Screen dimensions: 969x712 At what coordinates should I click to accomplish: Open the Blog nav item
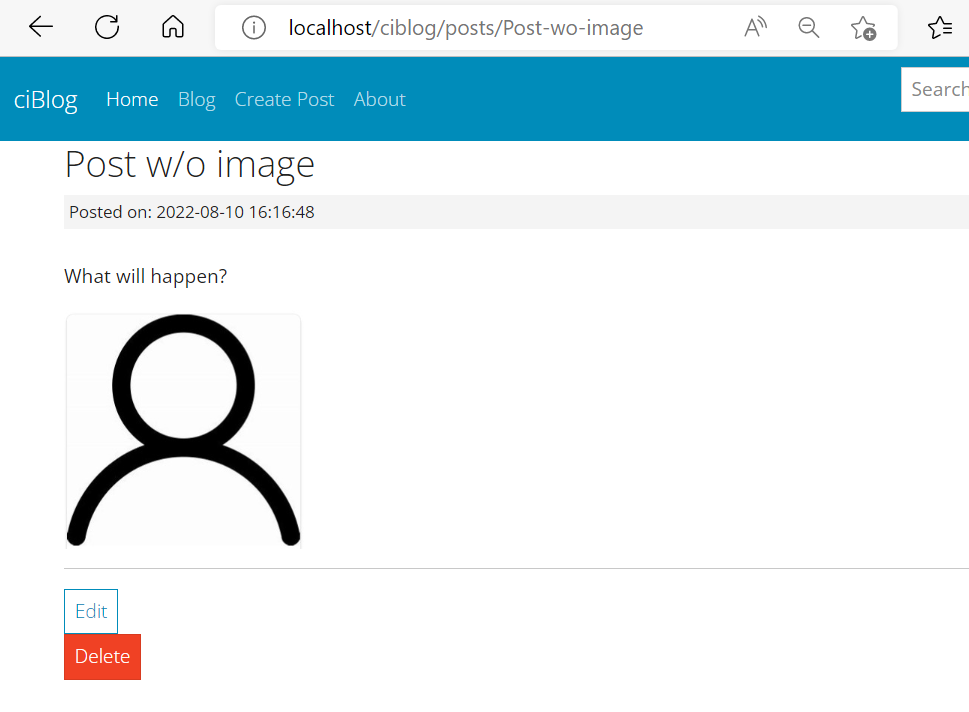click(197, 100)
